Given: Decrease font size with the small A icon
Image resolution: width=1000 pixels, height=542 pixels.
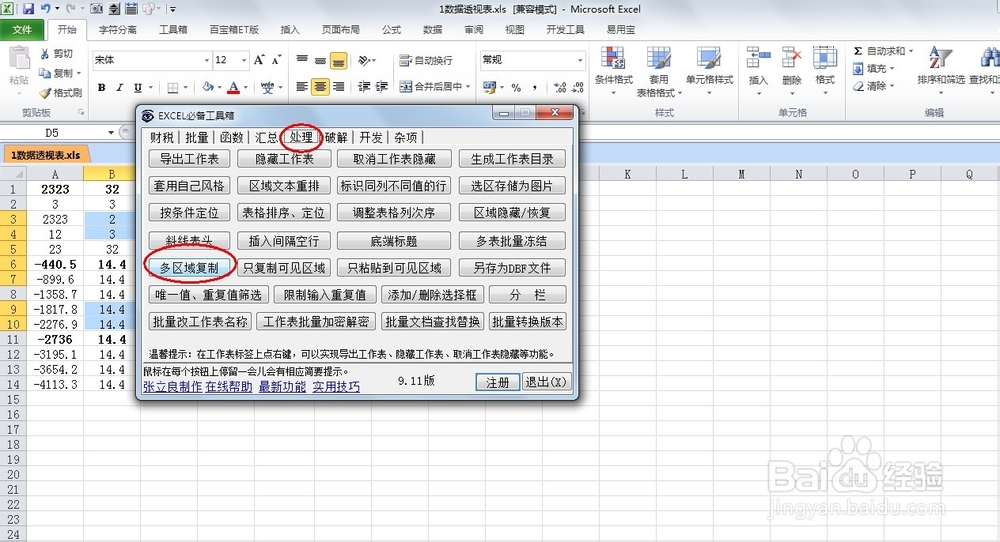Looking at the screenshot, I should (276, 60).
